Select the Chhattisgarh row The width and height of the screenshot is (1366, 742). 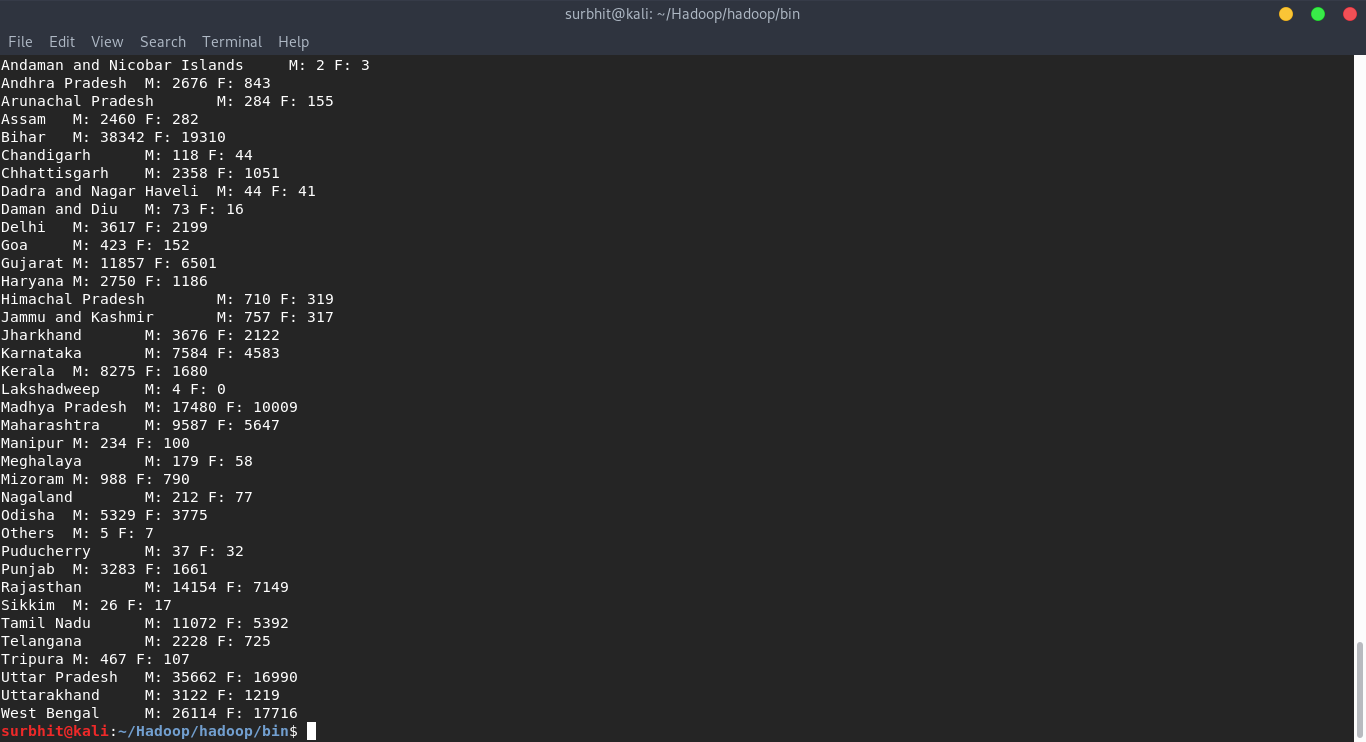pyautogui.click(x=140, y=173)
